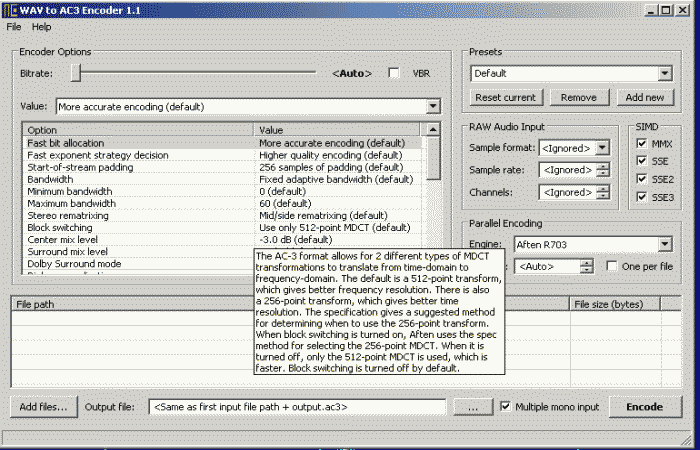Click the Output file path field
This screenshot has width=700, height=450.
[x=297, y=407]
